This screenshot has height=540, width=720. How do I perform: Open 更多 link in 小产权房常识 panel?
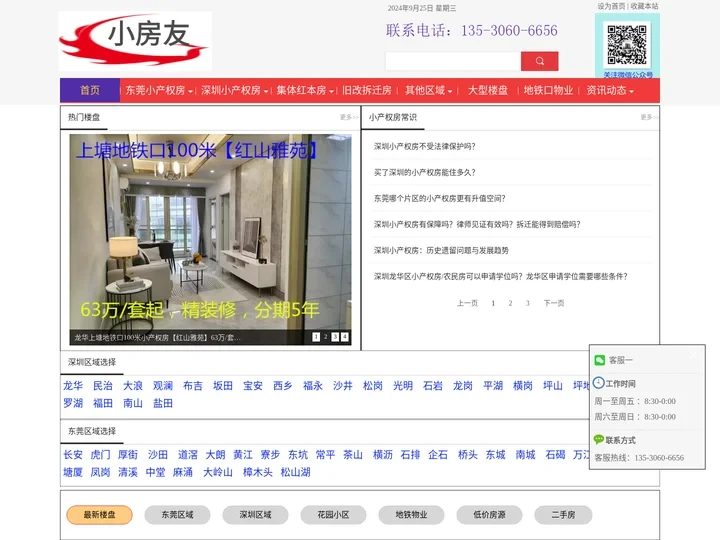[x=648, y=118]
